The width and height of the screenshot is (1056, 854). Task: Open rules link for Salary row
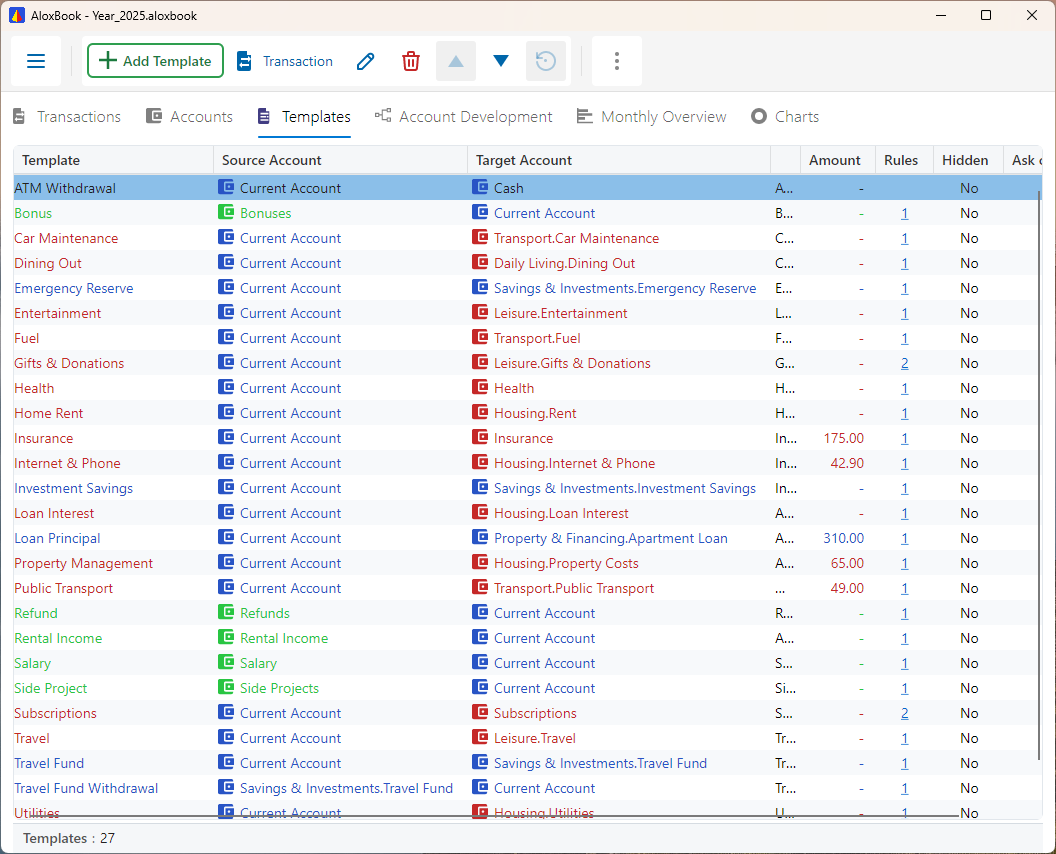coord(904,663)
